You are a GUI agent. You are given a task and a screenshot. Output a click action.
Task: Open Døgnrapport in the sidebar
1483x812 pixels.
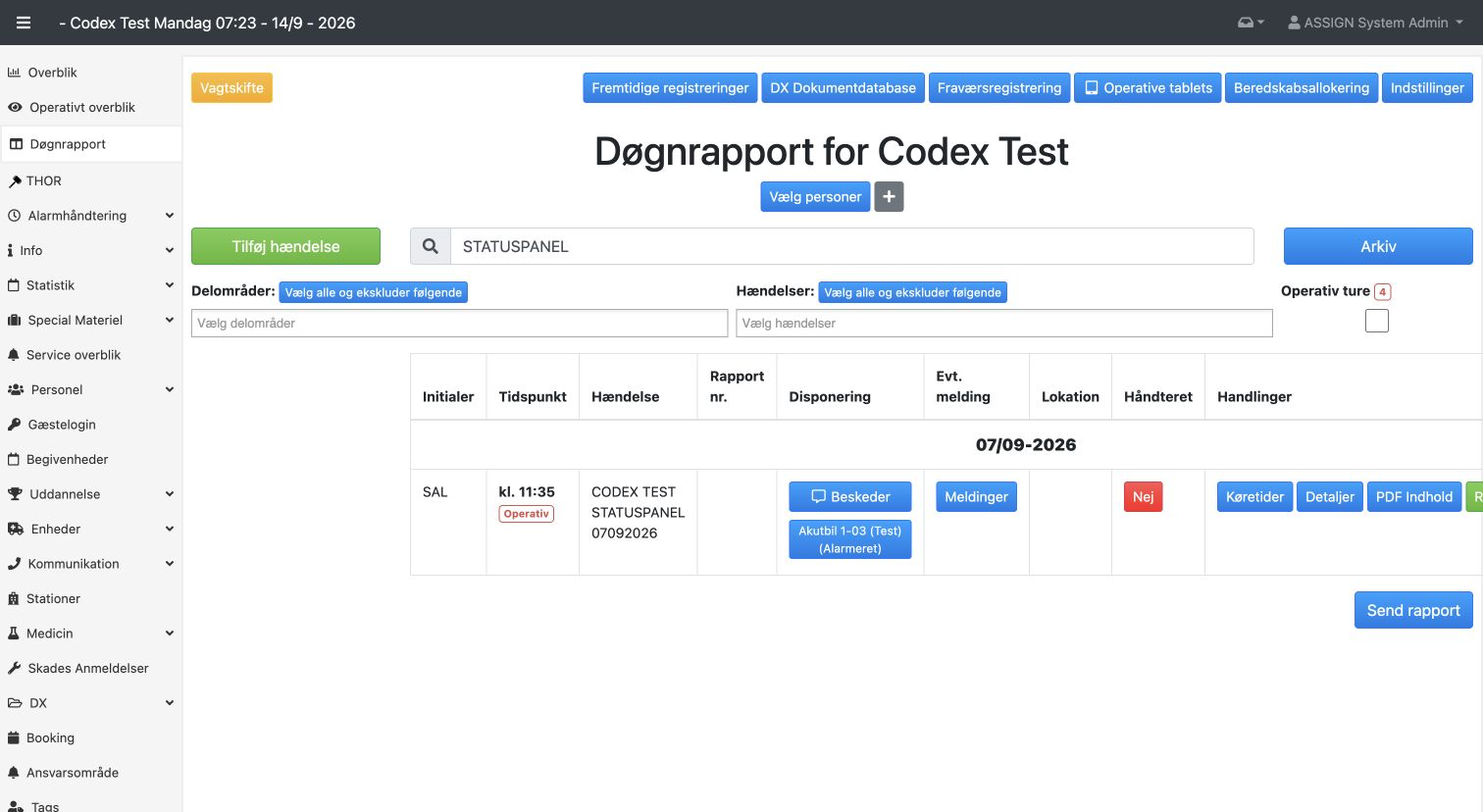pos(90,144)
